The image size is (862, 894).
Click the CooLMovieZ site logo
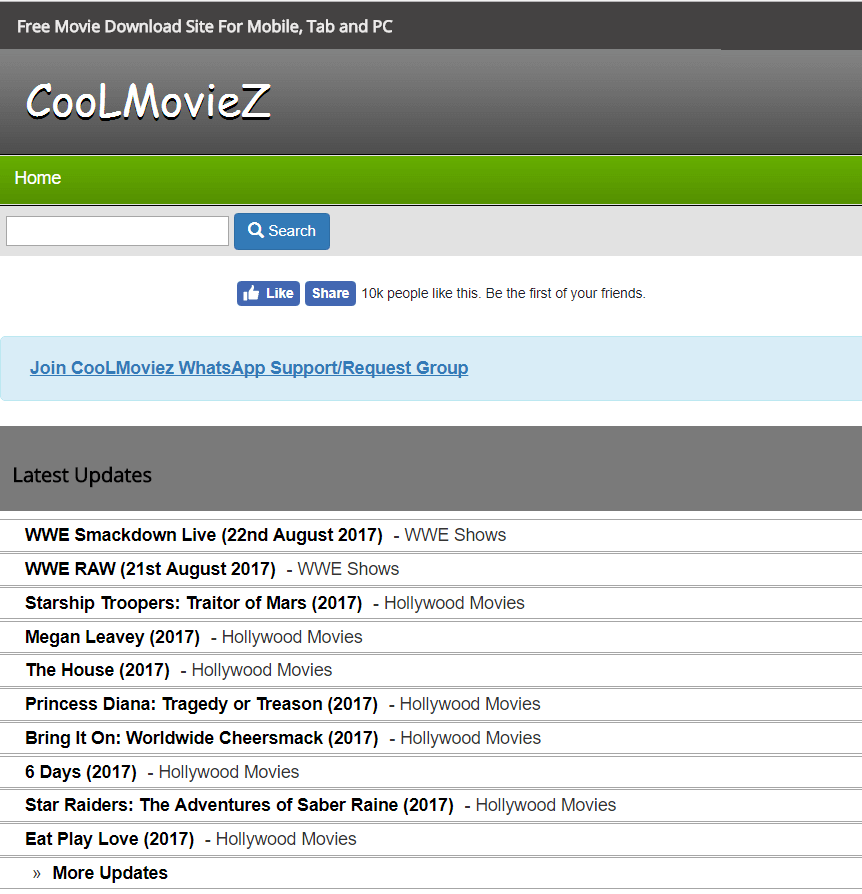click(x=148, y=101)
